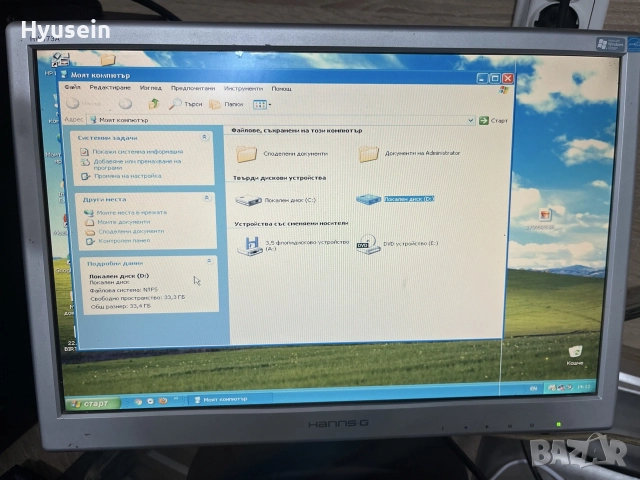Image resolution: width=640 pixels, height=480 pixels.
Task: Click Моят компютър taskbar button
Action: tap(231, 399)
